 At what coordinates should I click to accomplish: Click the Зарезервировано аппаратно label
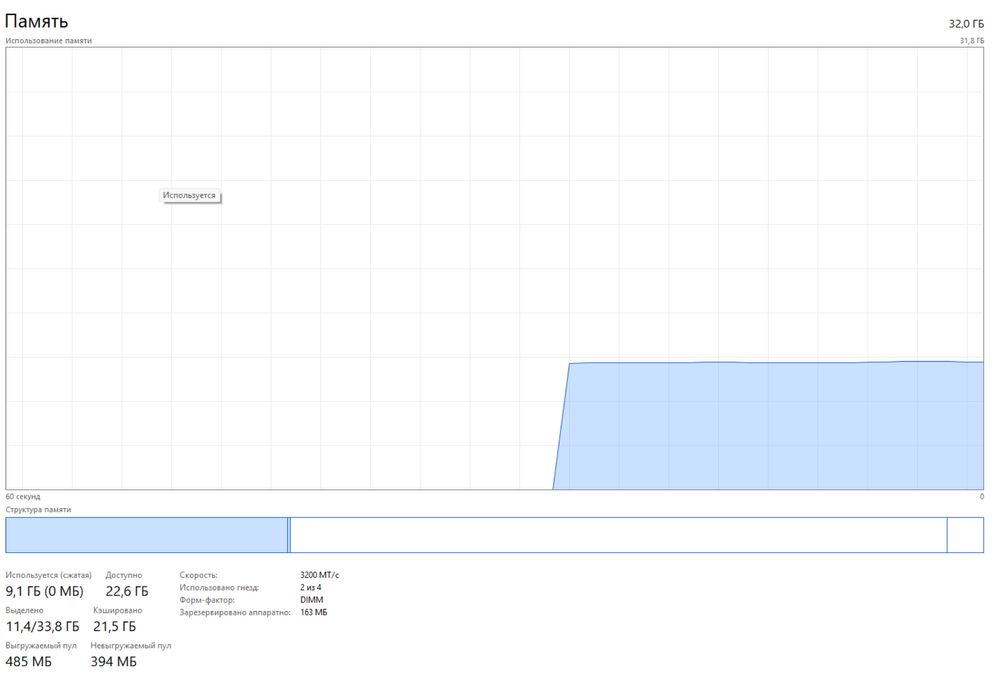235,612
